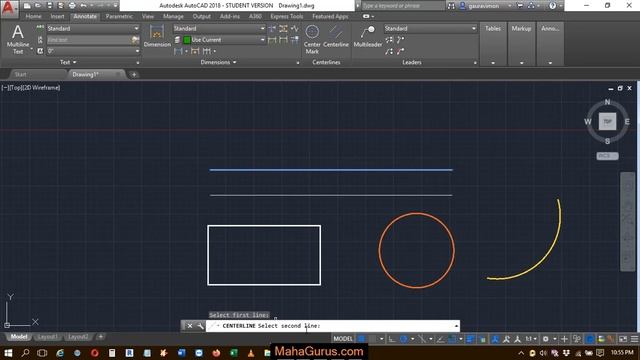Open the Standard dimension style dropdown
640x360 pixels.
click(x=219, y=28)
